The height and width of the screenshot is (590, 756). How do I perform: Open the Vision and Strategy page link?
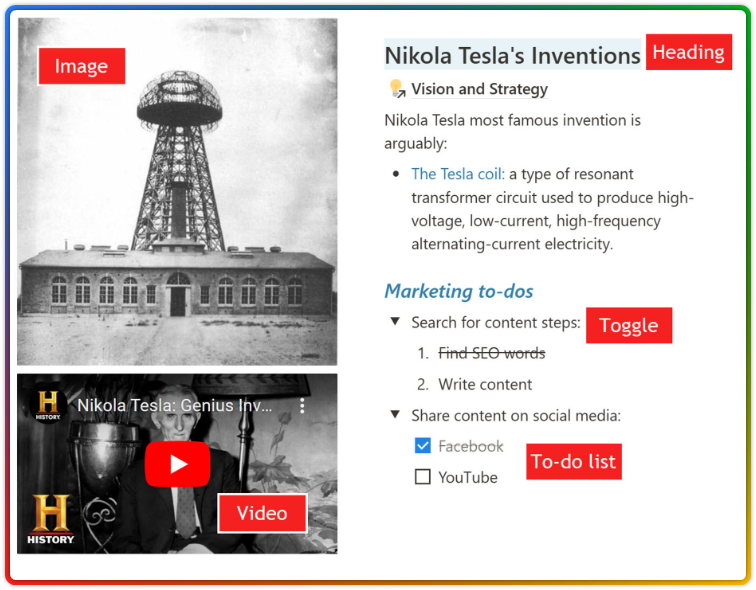479,89
